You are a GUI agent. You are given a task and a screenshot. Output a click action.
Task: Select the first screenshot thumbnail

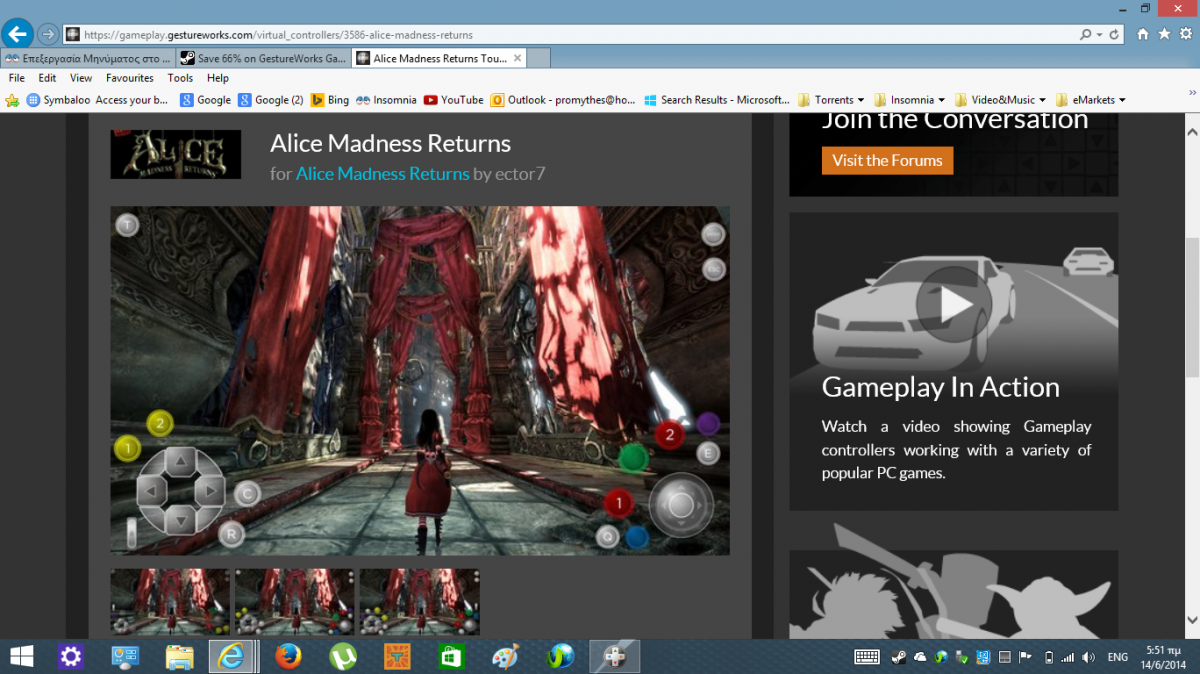(x=170, y=602)
